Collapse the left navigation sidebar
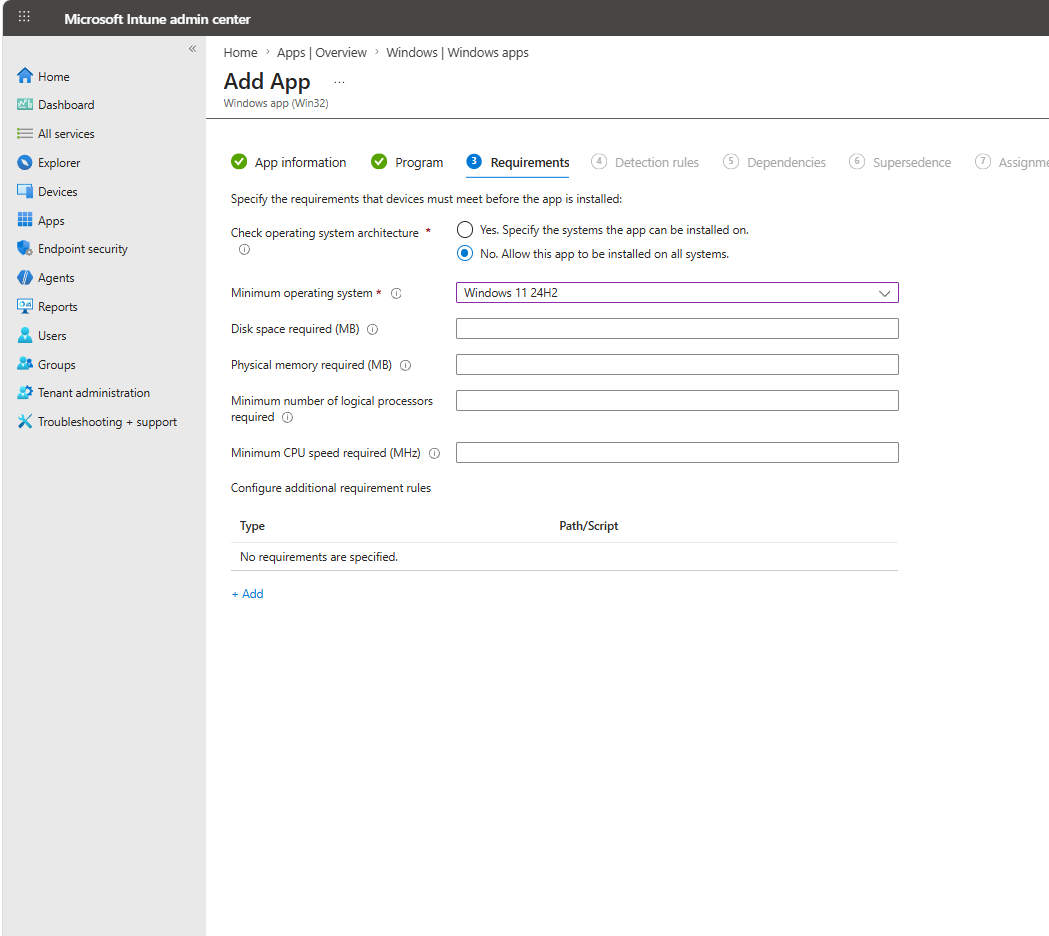This screenshot has width=1049, height=936. 193,49
